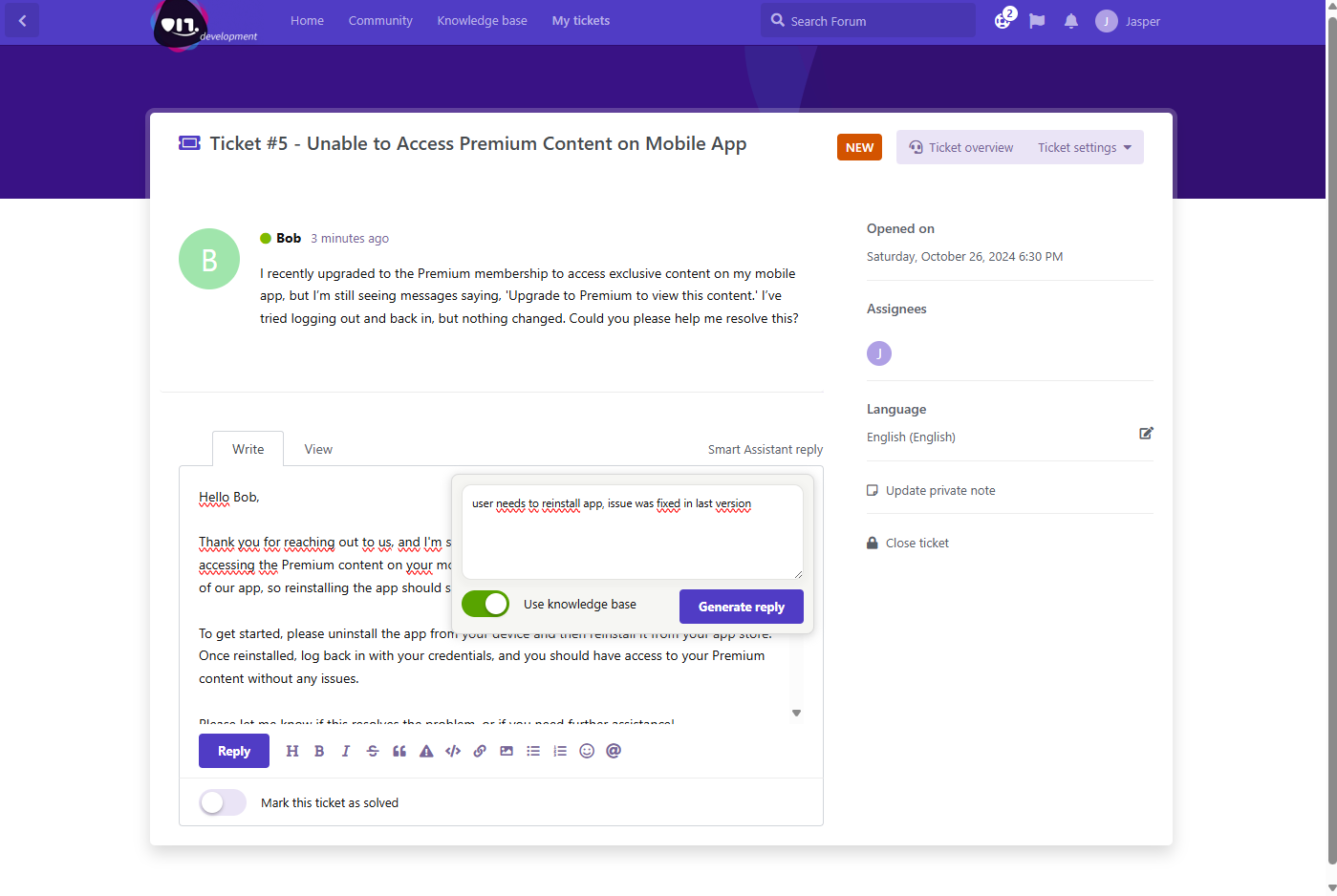Click Update private note

click(931, 490)
